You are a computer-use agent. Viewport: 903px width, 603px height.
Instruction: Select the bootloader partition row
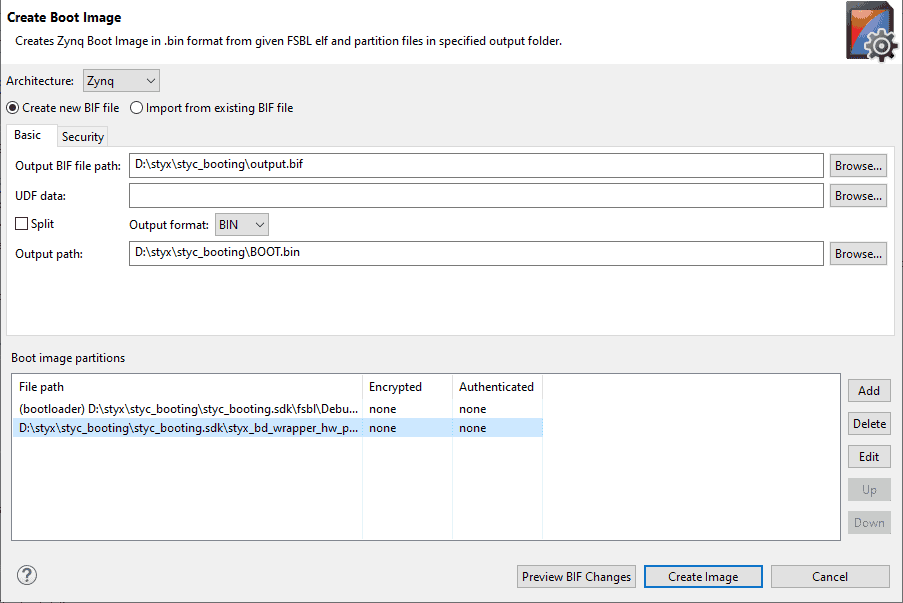pos(188,409)
